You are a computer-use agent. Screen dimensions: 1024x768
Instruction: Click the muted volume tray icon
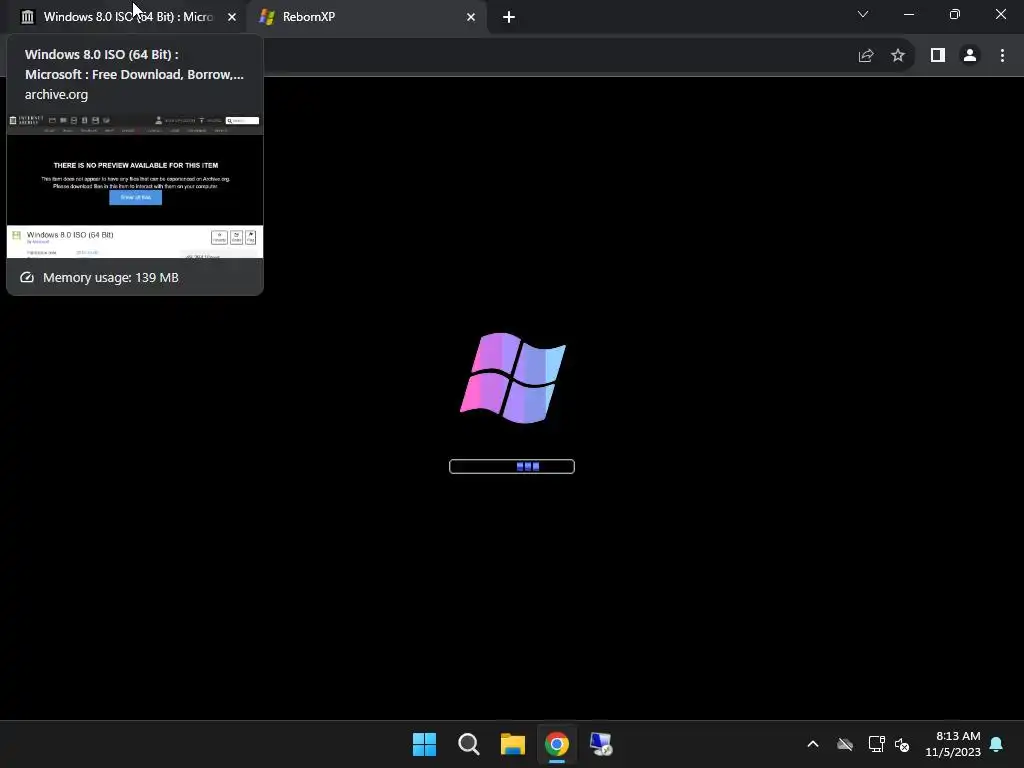pyautogui.click(x=902, y=744)
